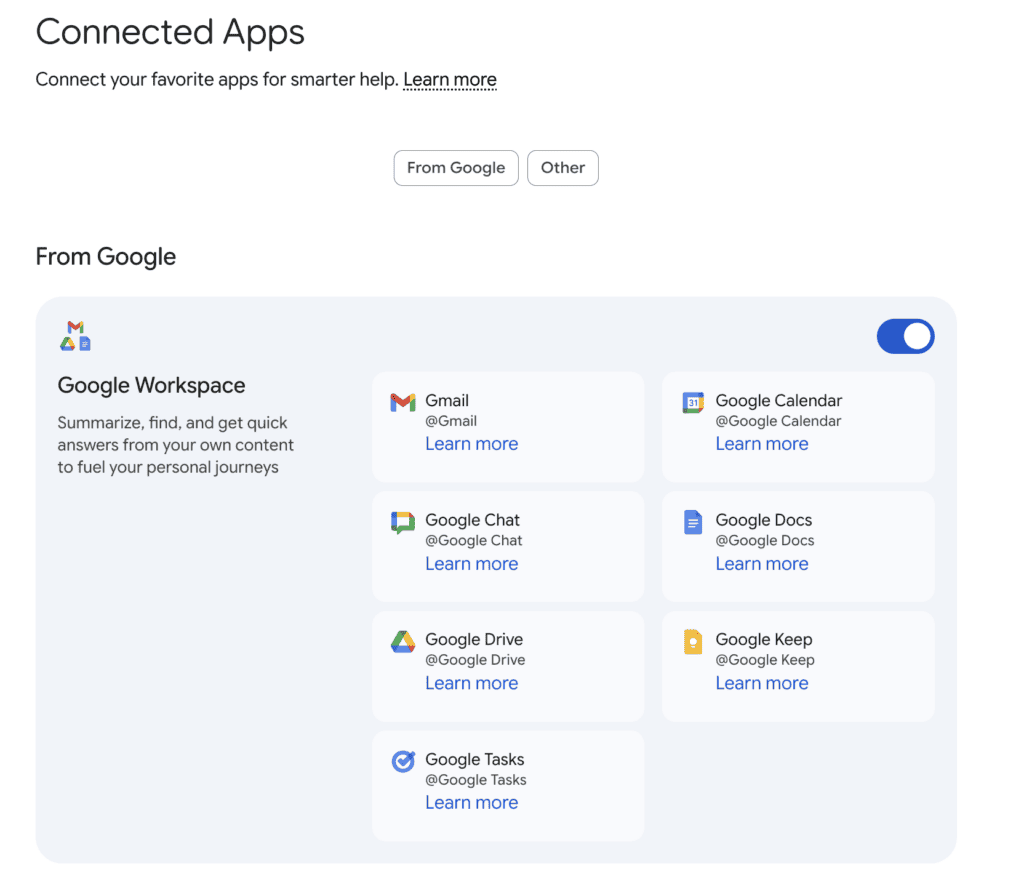Open Learn more under Connected Apps header
The height and width of the screenshot is (885, 1024).
point(450,80)
